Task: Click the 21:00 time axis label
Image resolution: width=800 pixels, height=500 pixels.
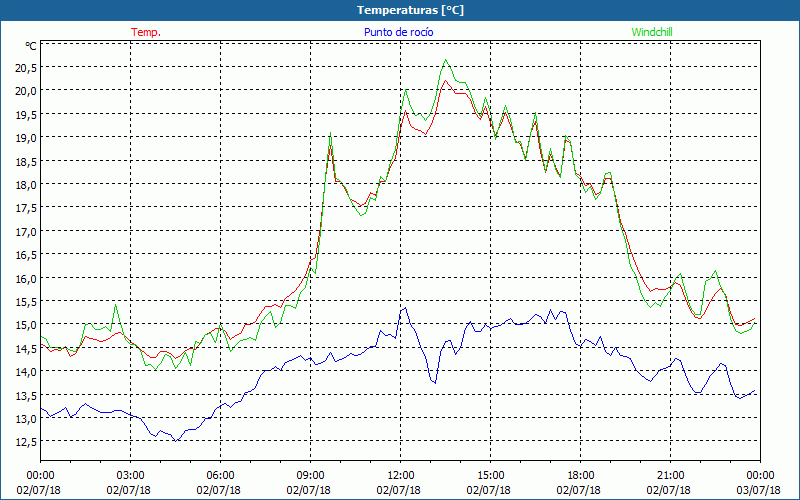Action: tap(671, 475)
